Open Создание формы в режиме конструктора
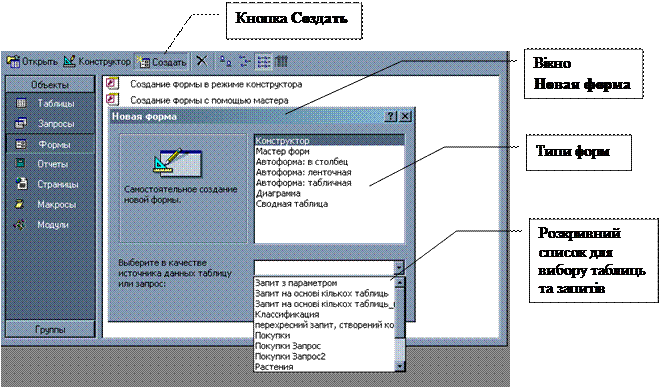Image resolution: width=661 pixels, height=387 pixels. click(x=216, y=84)
